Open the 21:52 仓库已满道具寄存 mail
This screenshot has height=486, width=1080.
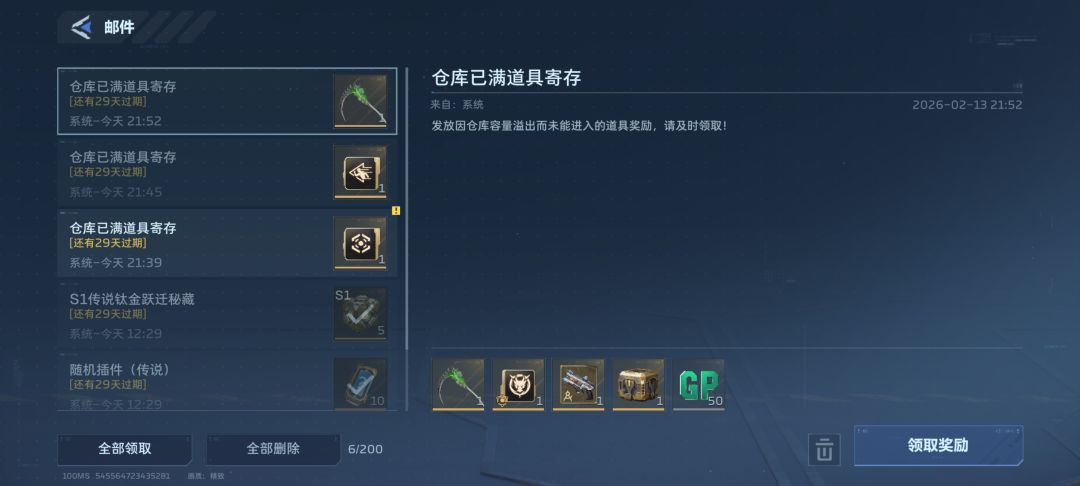227,101
